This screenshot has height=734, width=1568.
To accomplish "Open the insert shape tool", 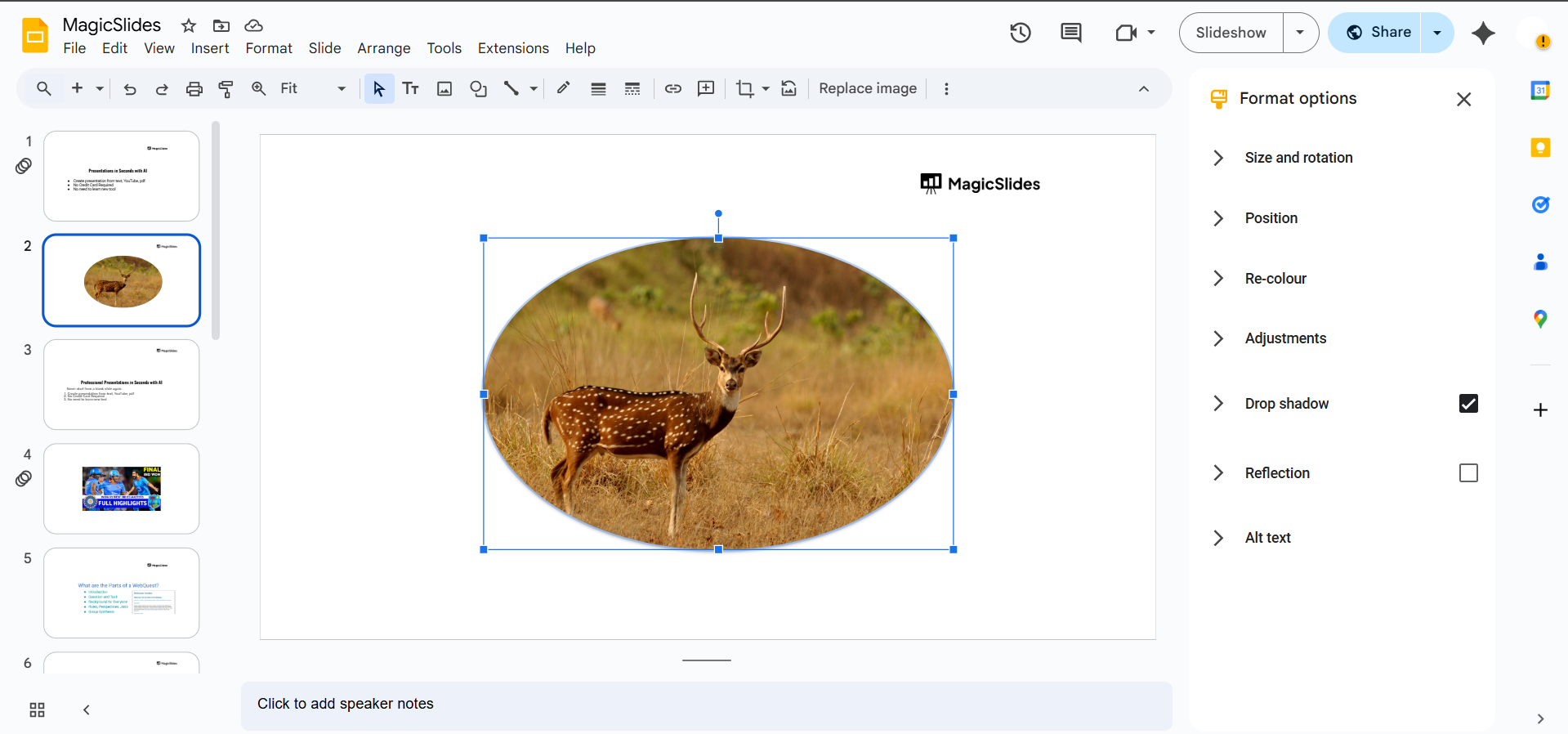I will pyautogui.click(x=478, y=89).
